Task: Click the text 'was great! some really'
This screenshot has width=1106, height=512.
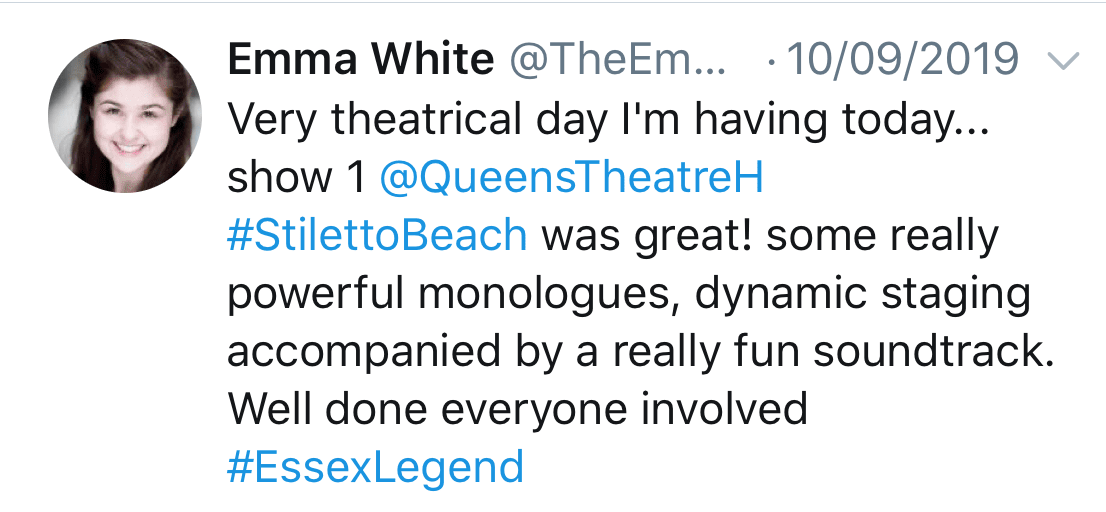Action: click(x=769, y=235)
